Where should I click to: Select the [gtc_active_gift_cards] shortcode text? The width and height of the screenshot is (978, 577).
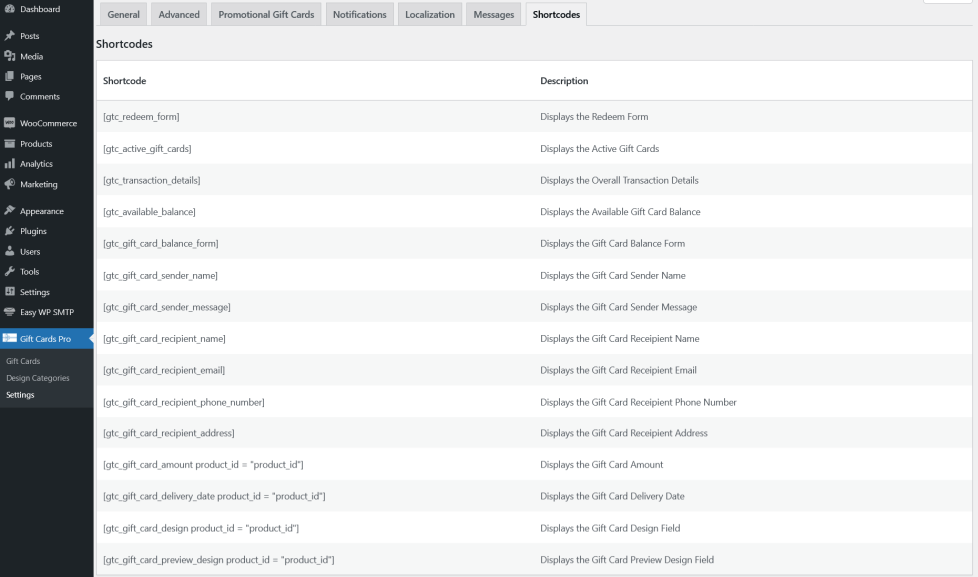coord(147,148)
